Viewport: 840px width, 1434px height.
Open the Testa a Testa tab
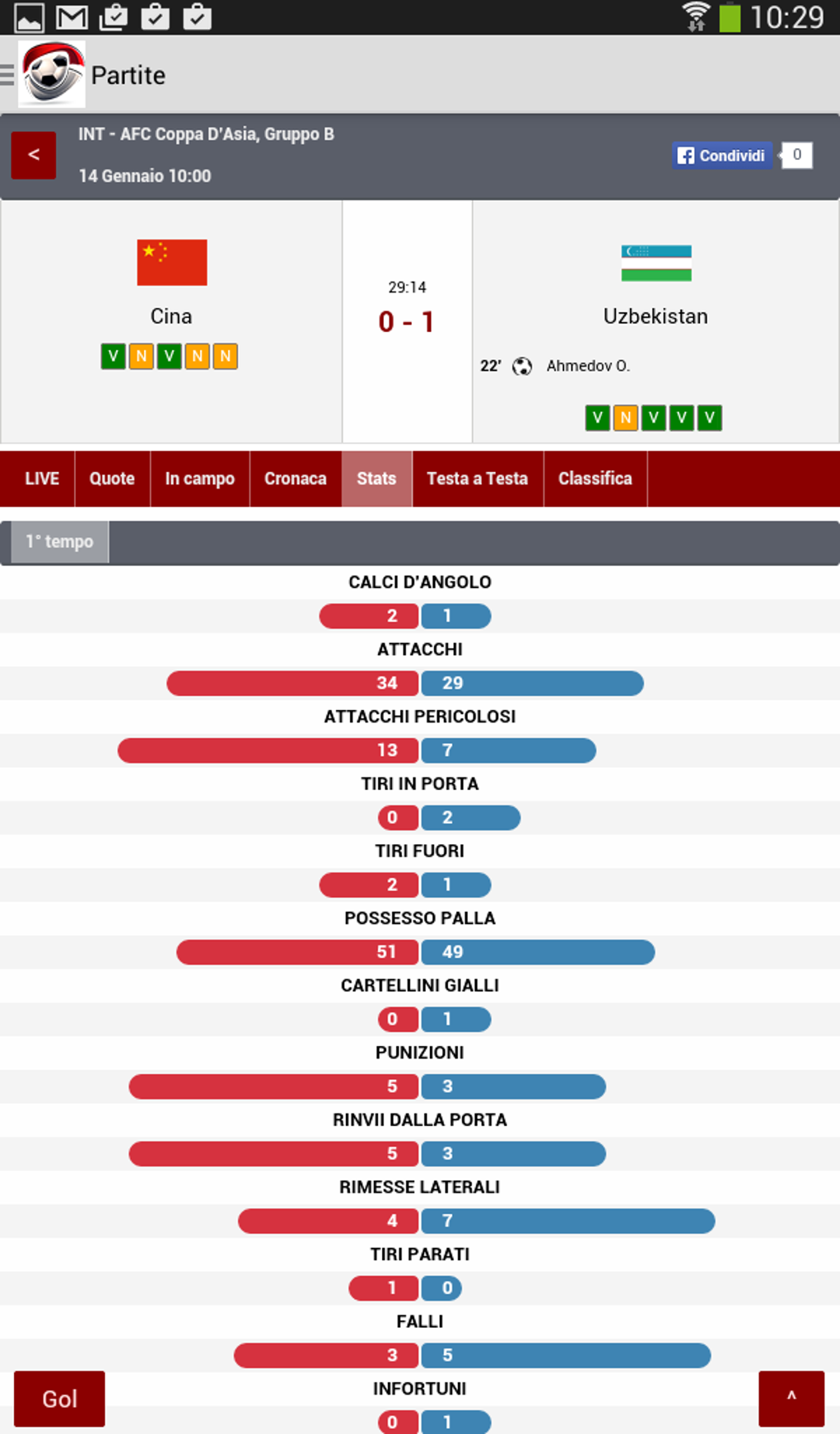477,479
